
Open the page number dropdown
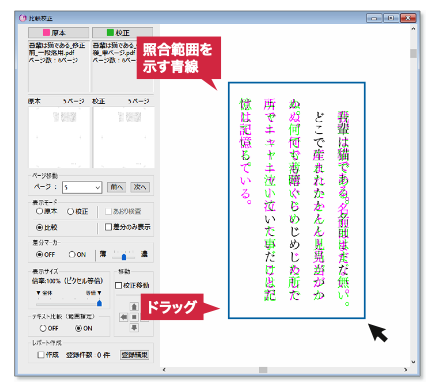pyautogui.click(x=82, y=187)
